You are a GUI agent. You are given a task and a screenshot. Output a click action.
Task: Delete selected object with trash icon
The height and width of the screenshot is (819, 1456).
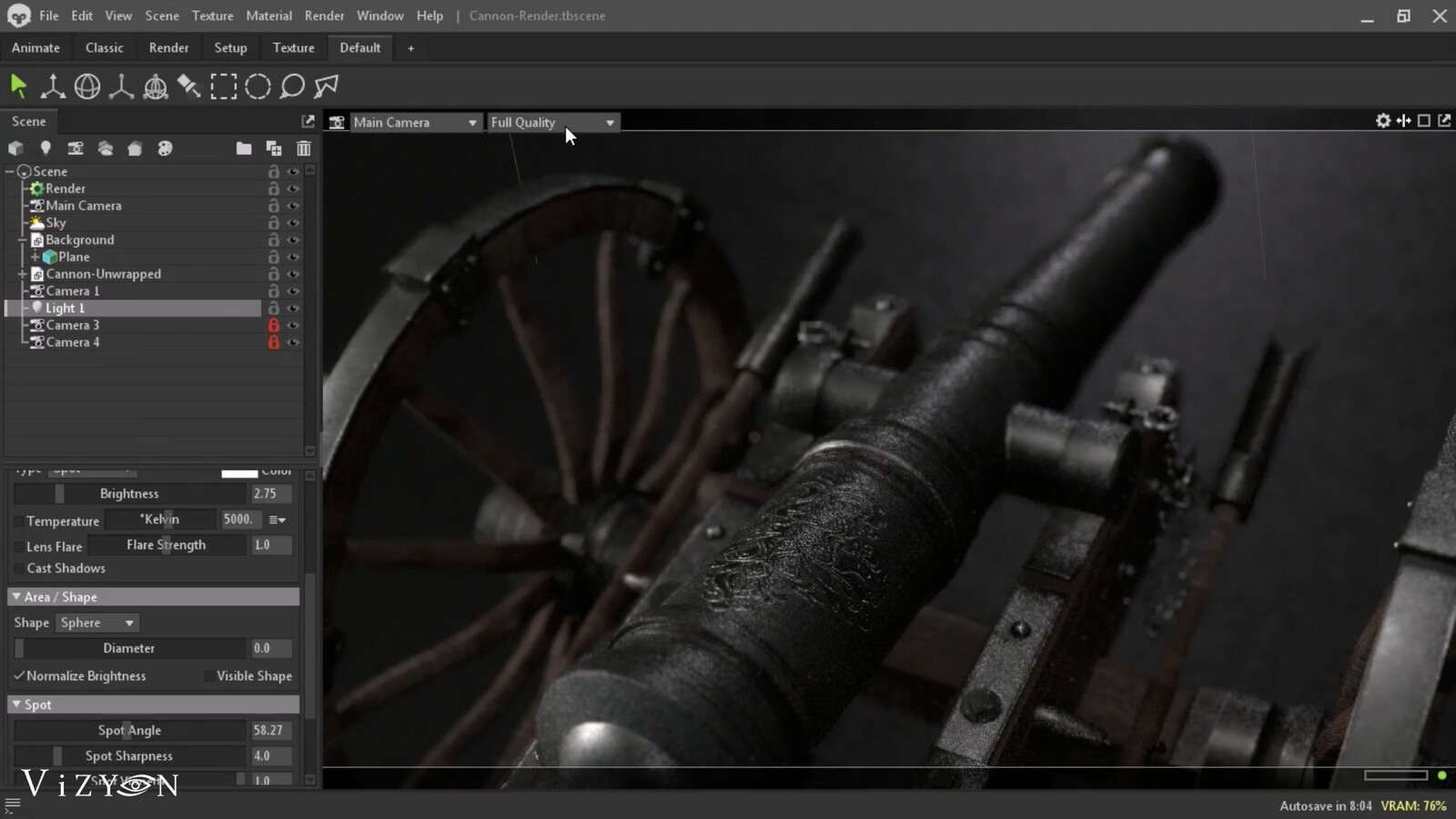[304, 148]
